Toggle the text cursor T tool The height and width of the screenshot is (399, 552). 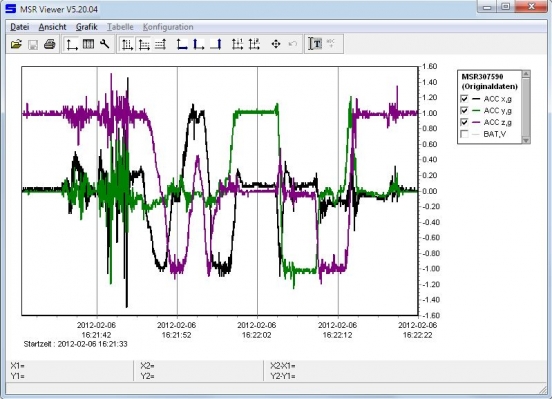click(315, 44)
